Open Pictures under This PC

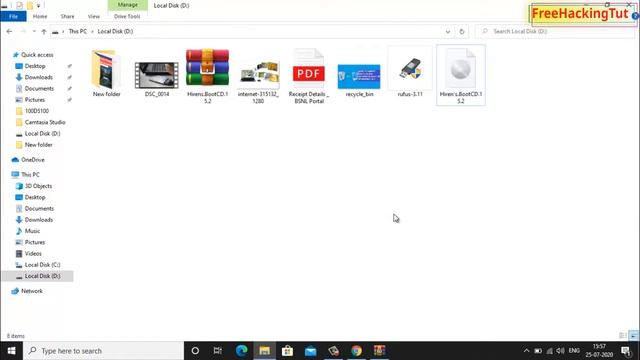[x=35, y=242]
